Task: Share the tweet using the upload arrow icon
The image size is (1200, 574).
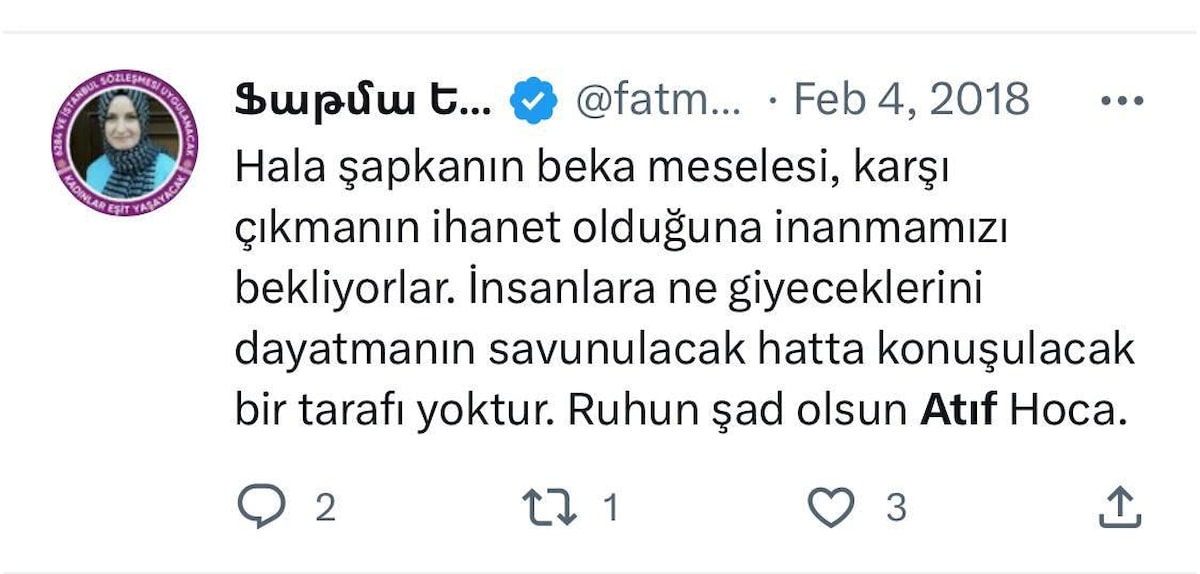Action: click(x=1120, y=507)
